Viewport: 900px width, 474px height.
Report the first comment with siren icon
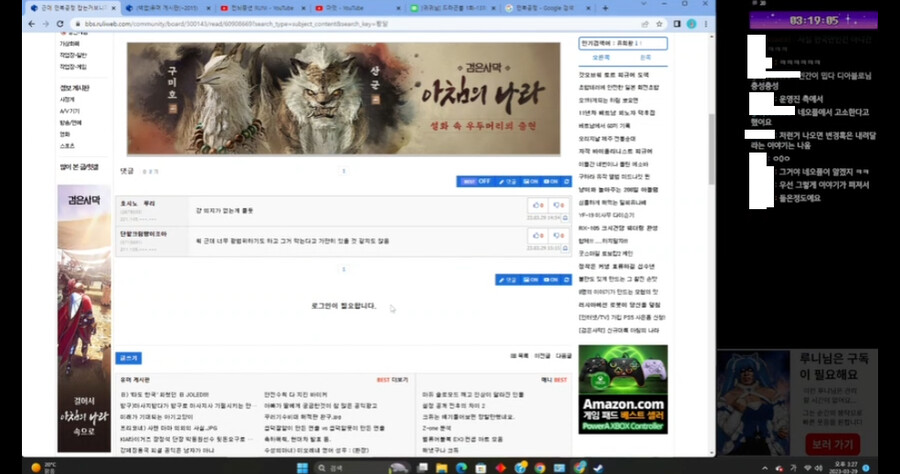tap(565, 218)
